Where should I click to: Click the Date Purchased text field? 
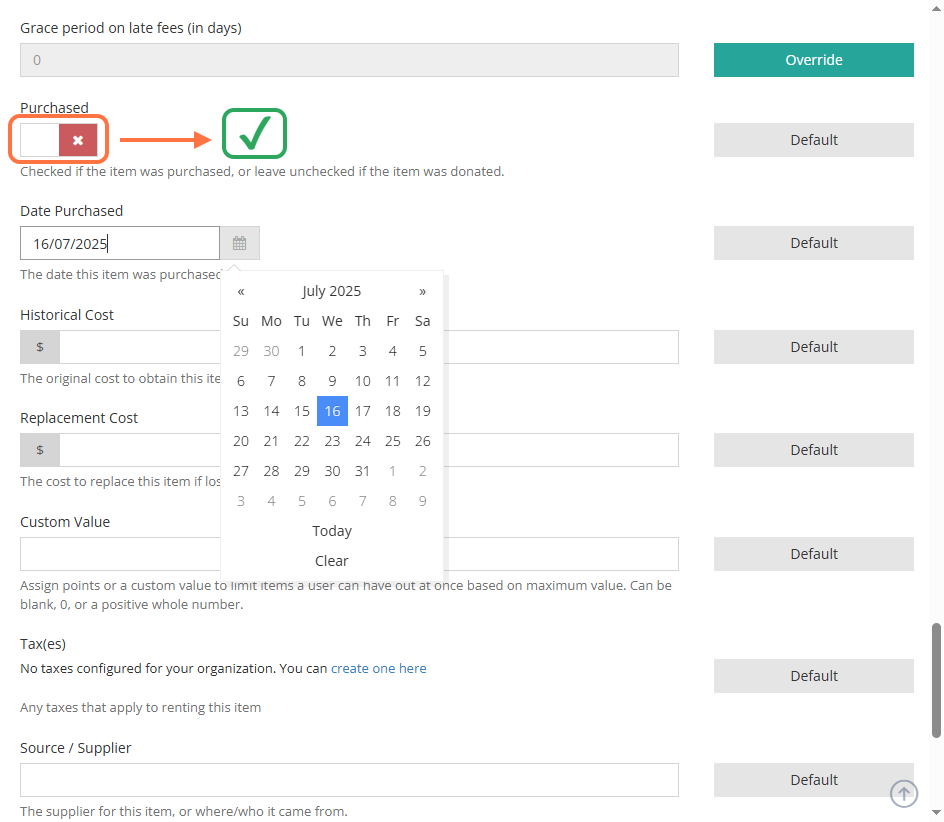(120, 243)
